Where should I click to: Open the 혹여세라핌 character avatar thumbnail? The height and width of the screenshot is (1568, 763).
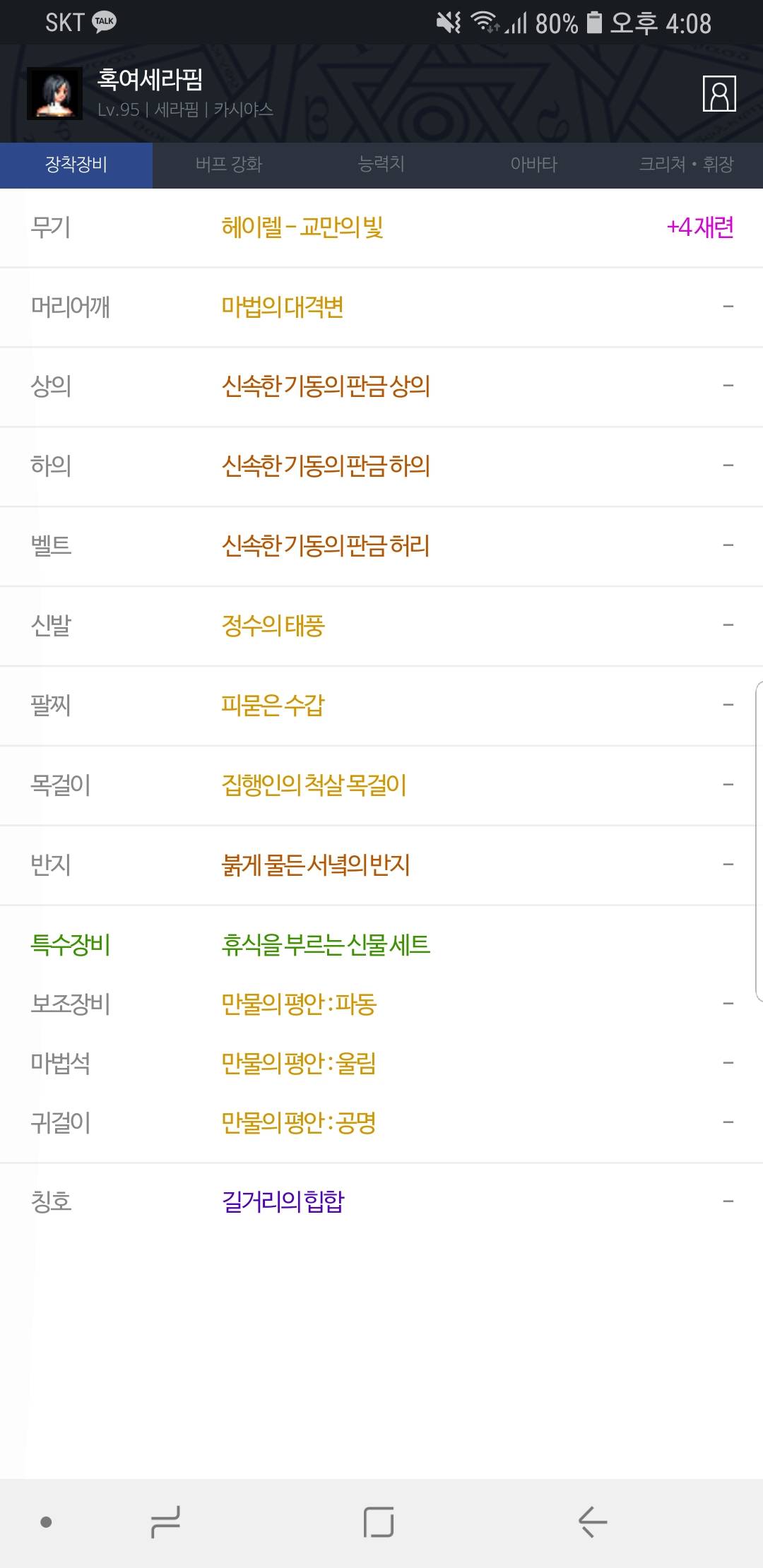(54, 93)
